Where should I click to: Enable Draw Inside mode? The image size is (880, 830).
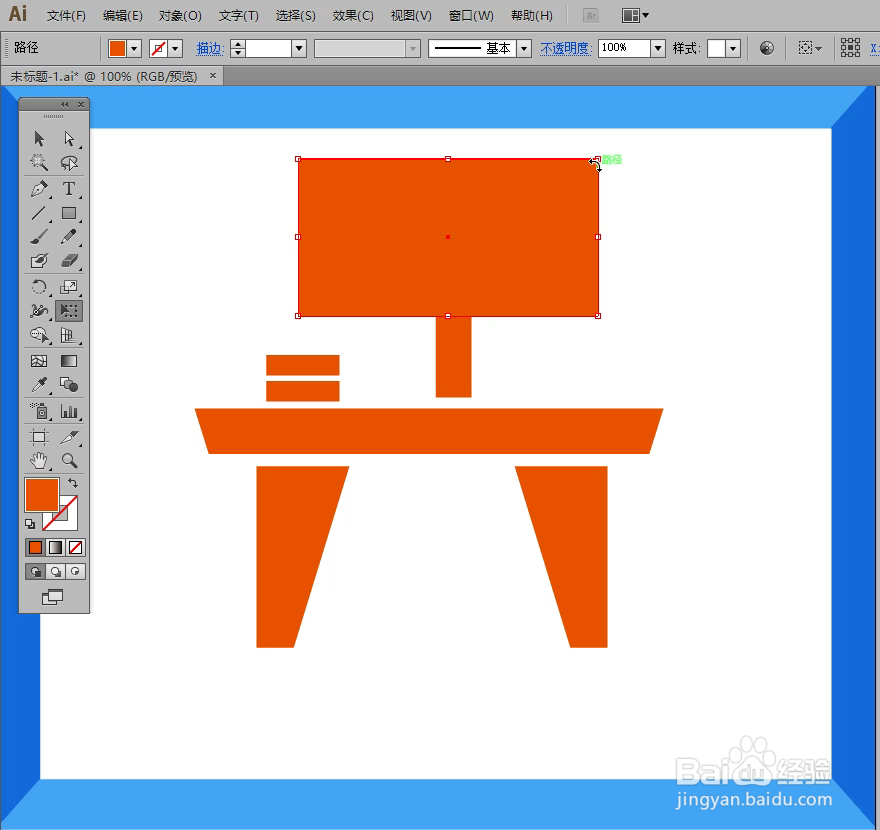[x=75, y=572]
